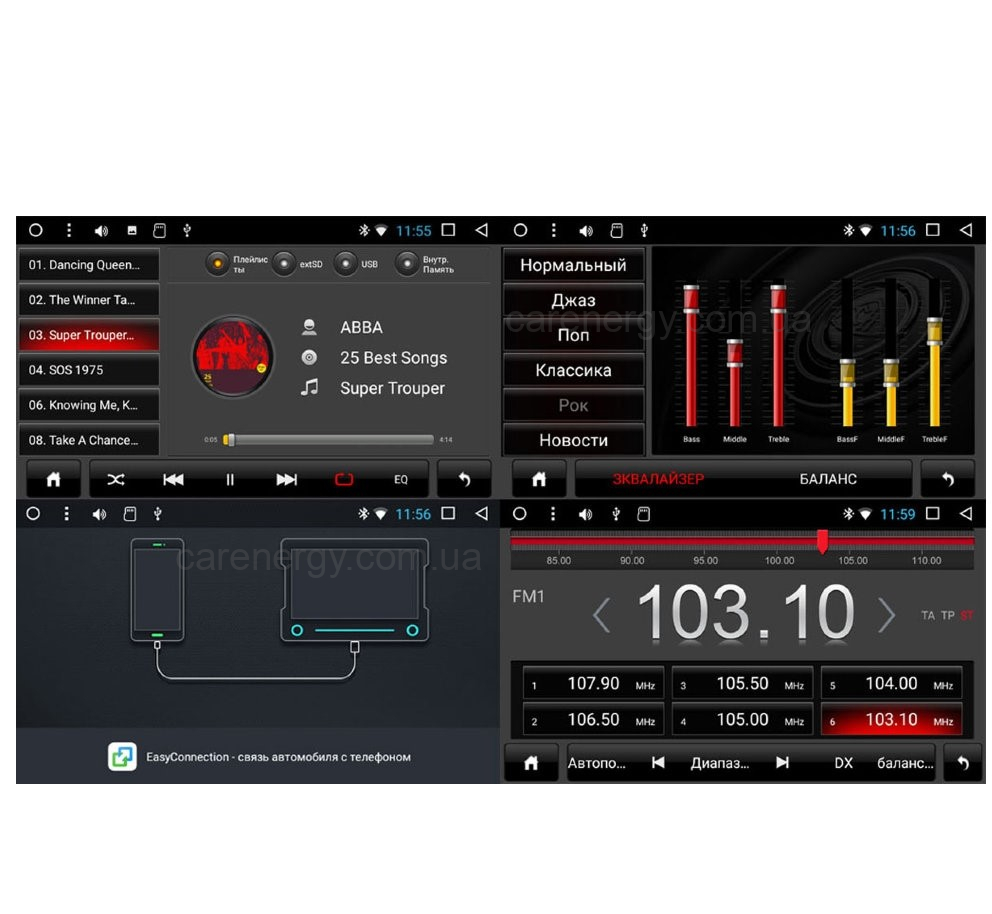992x914 pixels.
Task: Toggle the DX button in the radio
Action: tap(844, 762)
